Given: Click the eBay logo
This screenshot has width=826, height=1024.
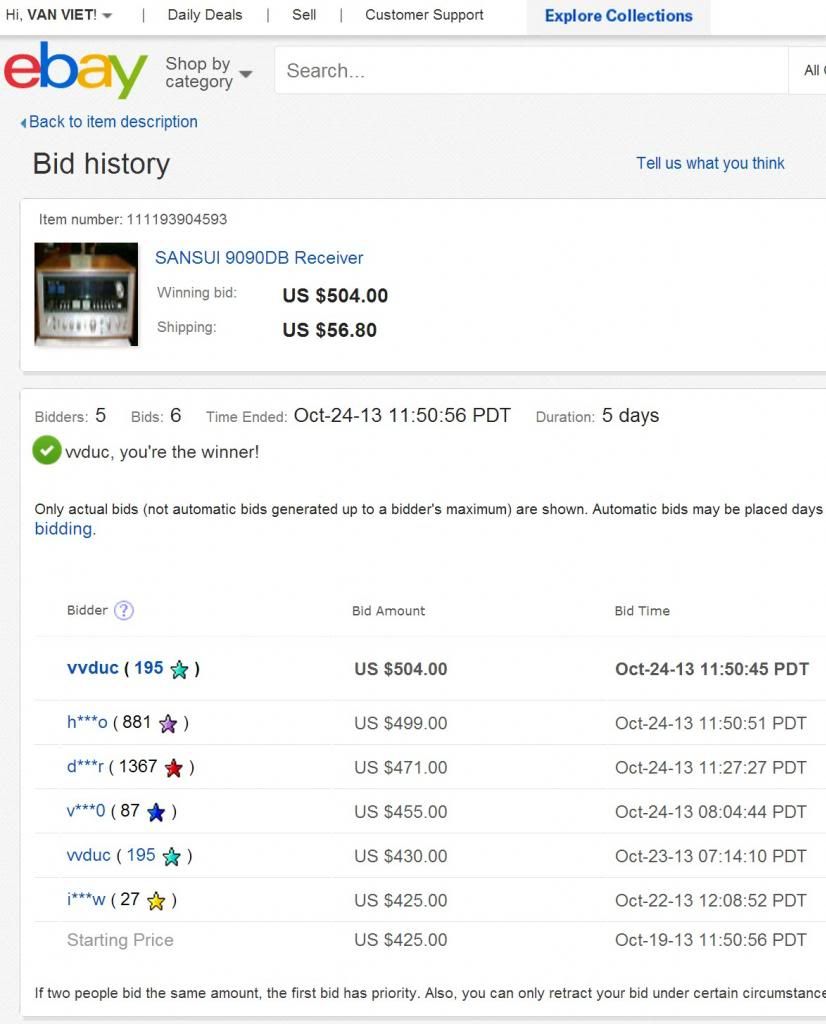Looking at the screenshot, I should pyautogui.click(x=76, y=69).
